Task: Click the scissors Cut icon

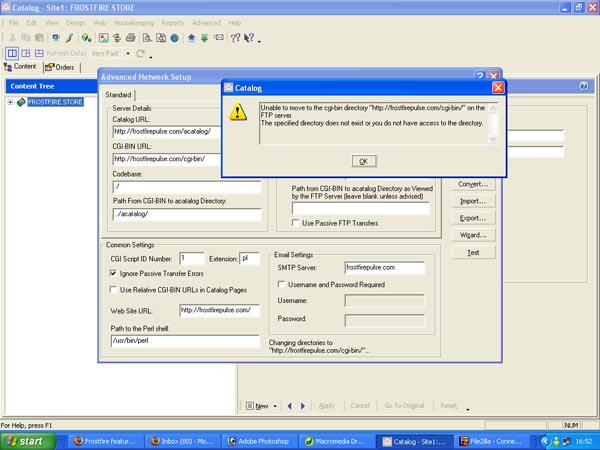Action: pos(11,38)
